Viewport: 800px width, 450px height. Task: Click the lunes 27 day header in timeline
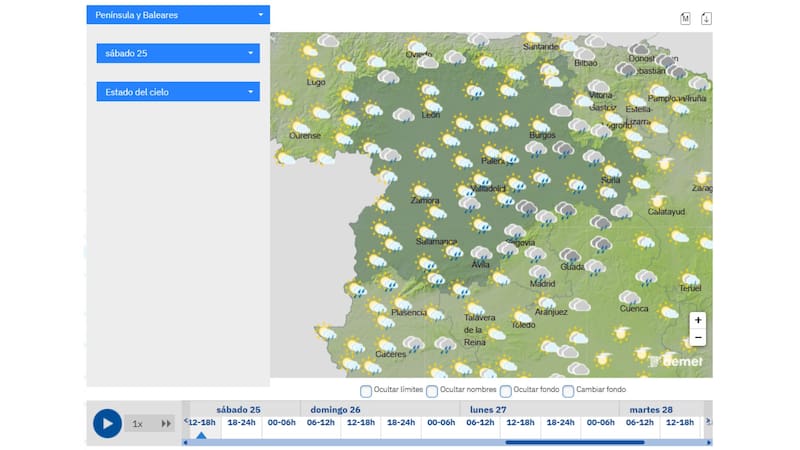coord(488,410)
